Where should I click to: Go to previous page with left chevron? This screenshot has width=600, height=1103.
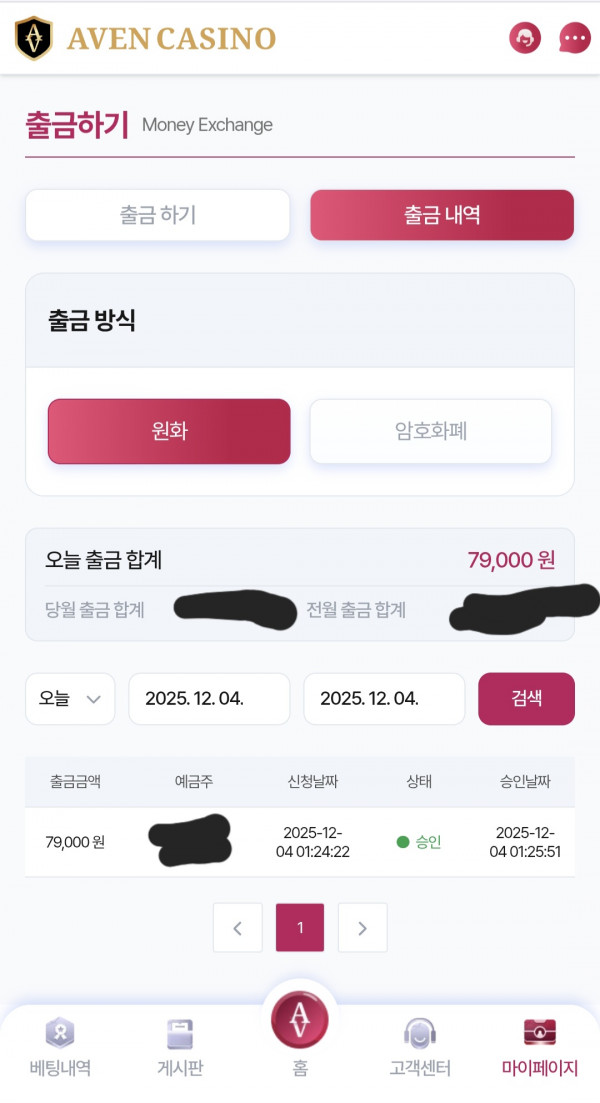point(237,927)
